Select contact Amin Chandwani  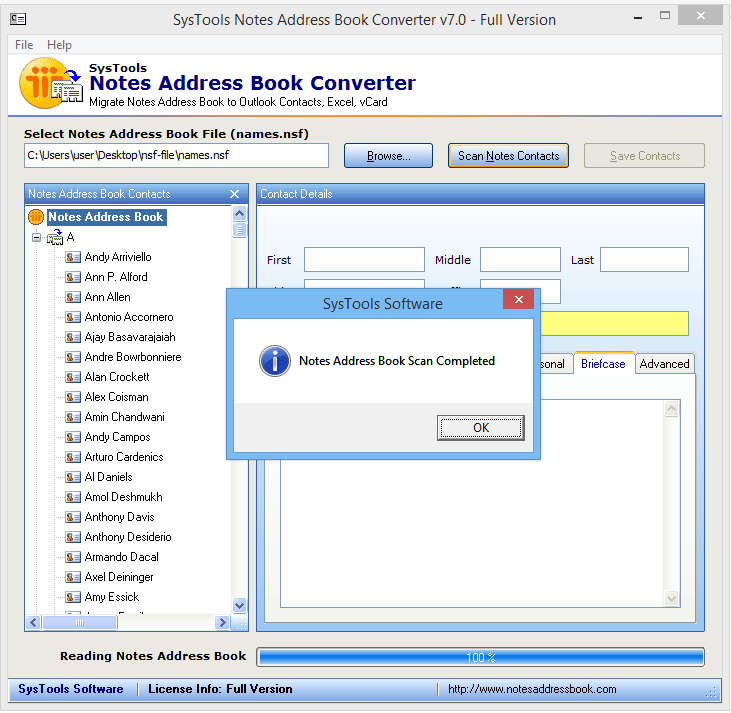(x=124, y=417)
